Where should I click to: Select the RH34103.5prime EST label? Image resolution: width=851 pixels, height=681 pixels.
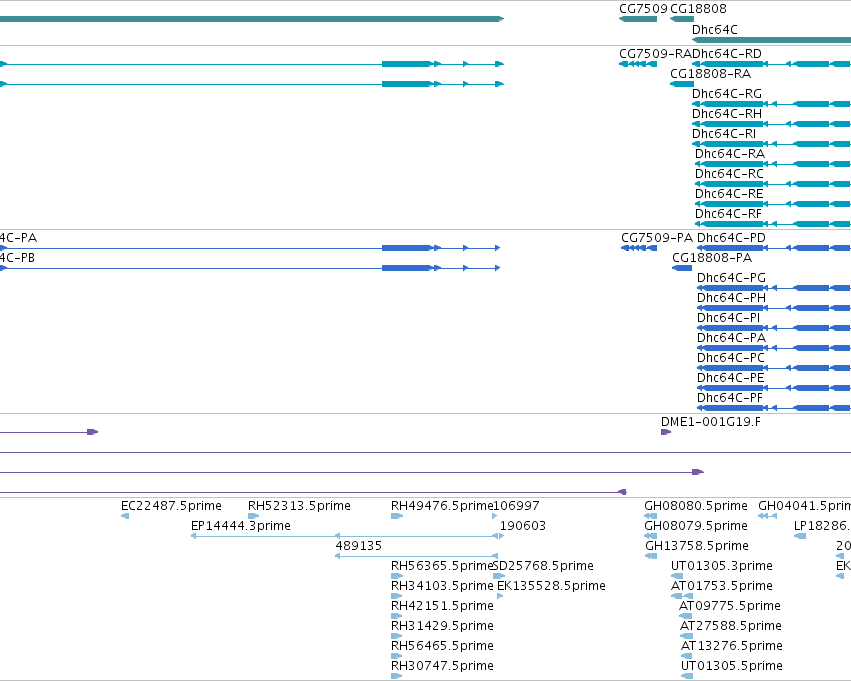pyautogui.click(x=442, y=587)
